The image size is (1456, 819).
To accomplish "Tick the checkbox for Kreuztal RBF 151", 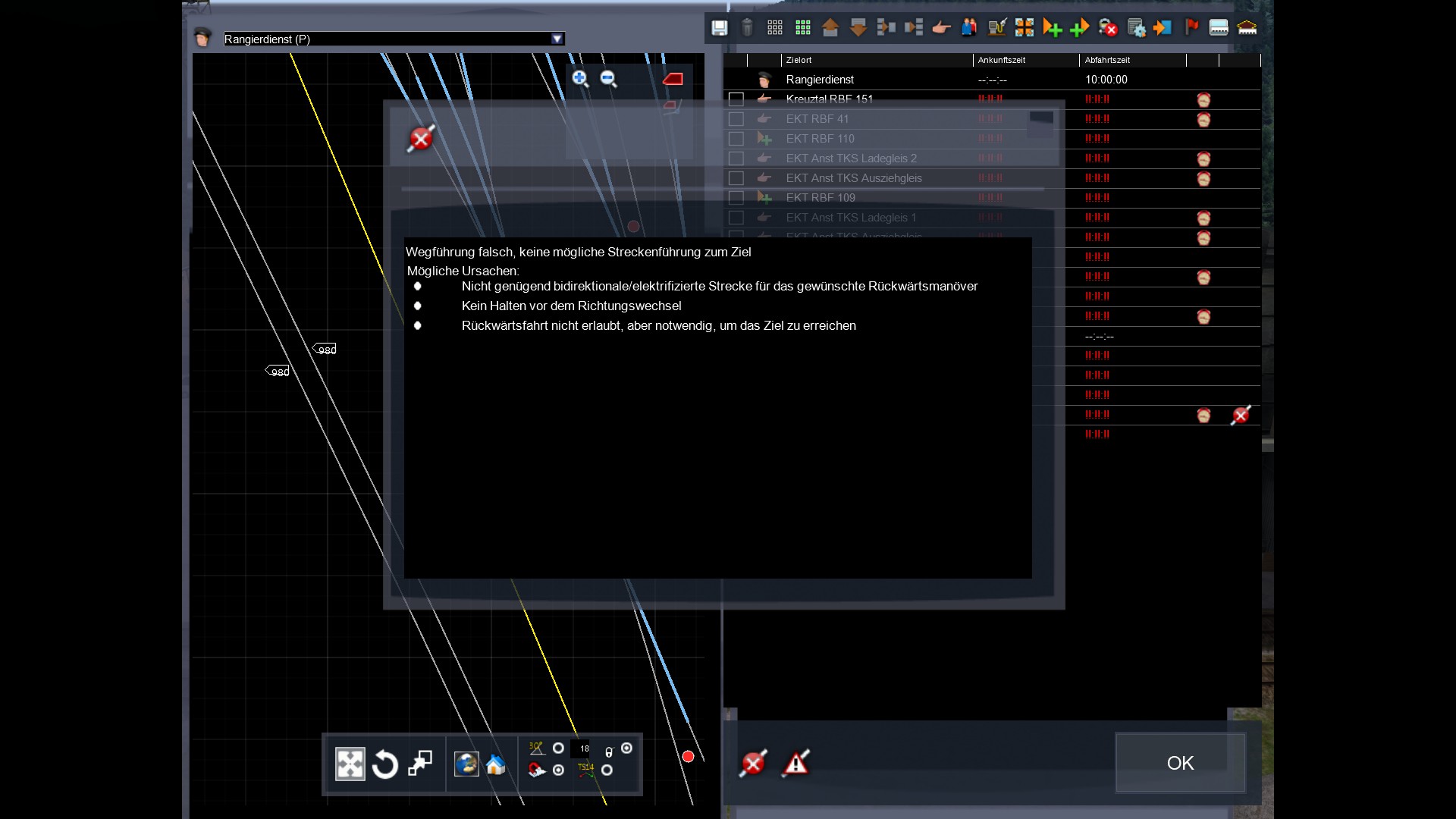I will (736, 99).
